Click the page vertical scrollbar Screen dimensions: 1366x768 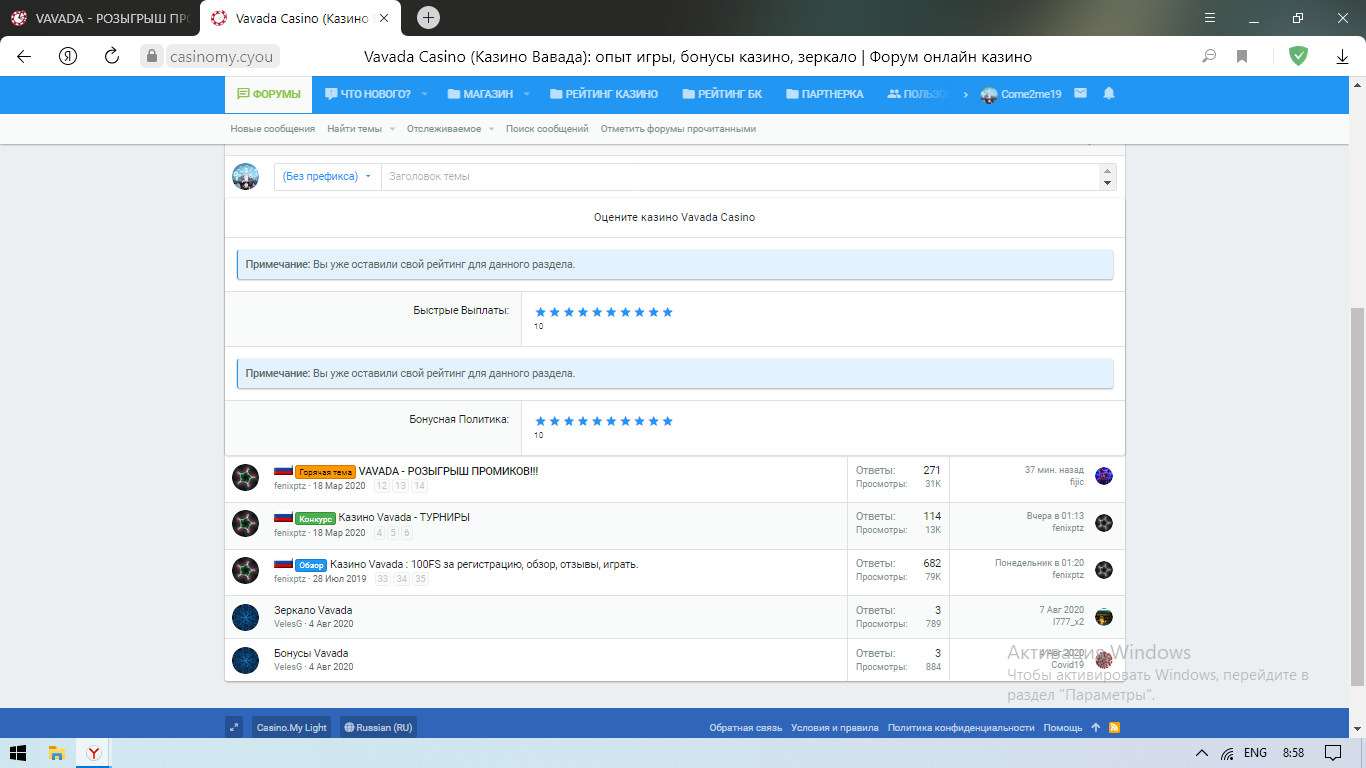tap(1357, 496)
